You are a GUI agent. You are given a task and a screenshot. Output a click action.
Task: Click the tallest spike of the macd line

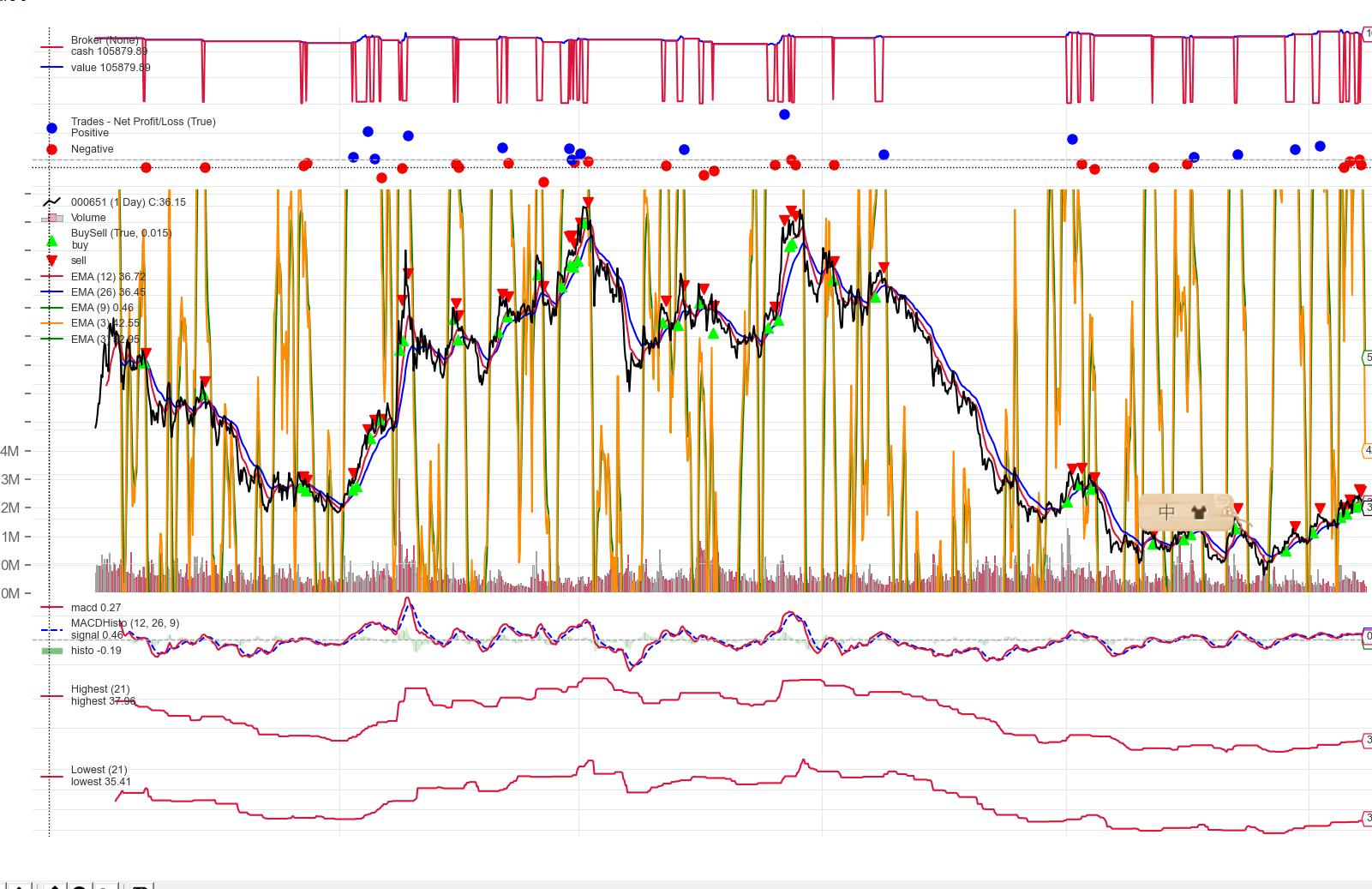[x=406, y=598]
